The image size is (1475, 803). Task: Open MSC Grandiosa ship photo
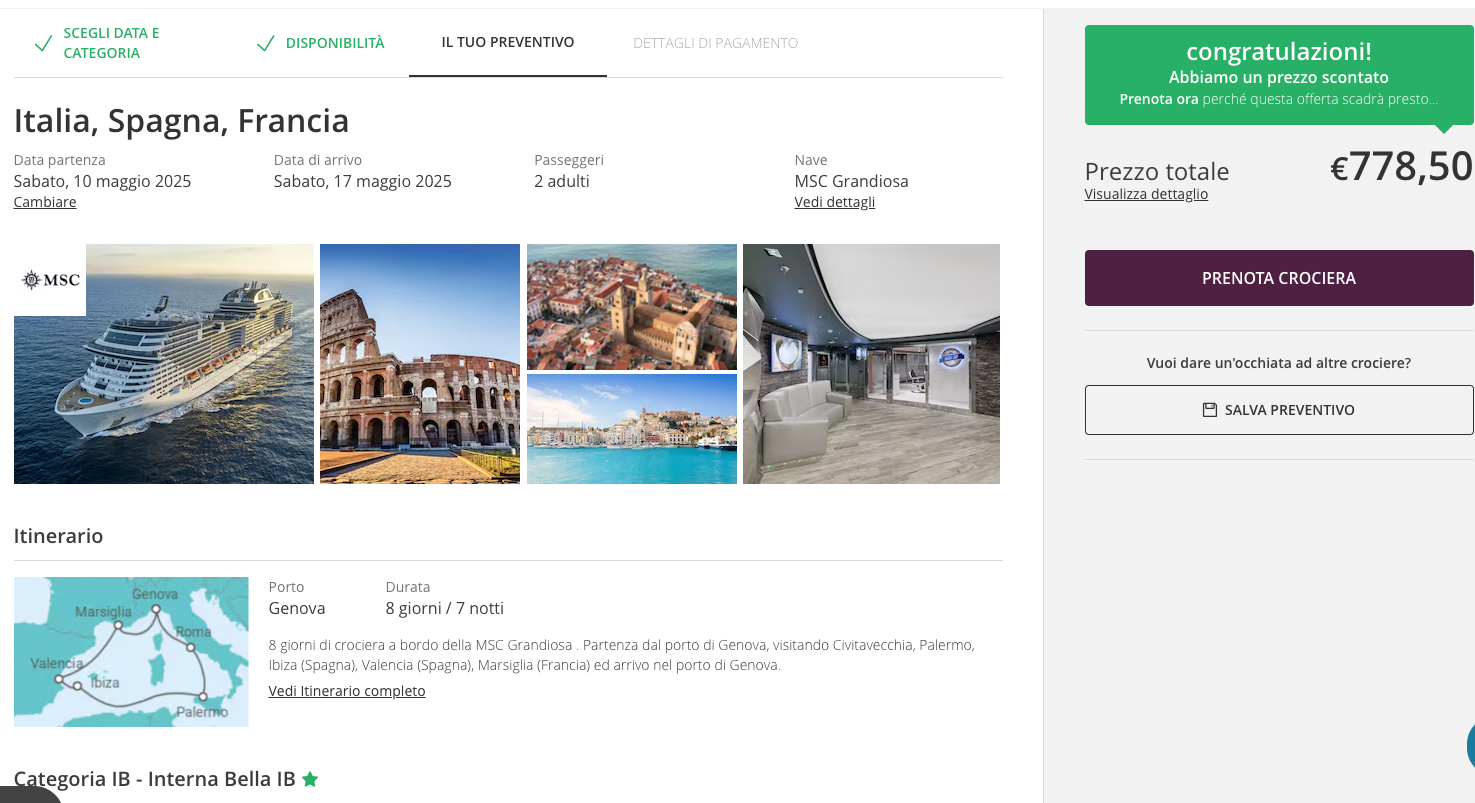(x=164, y=364)
